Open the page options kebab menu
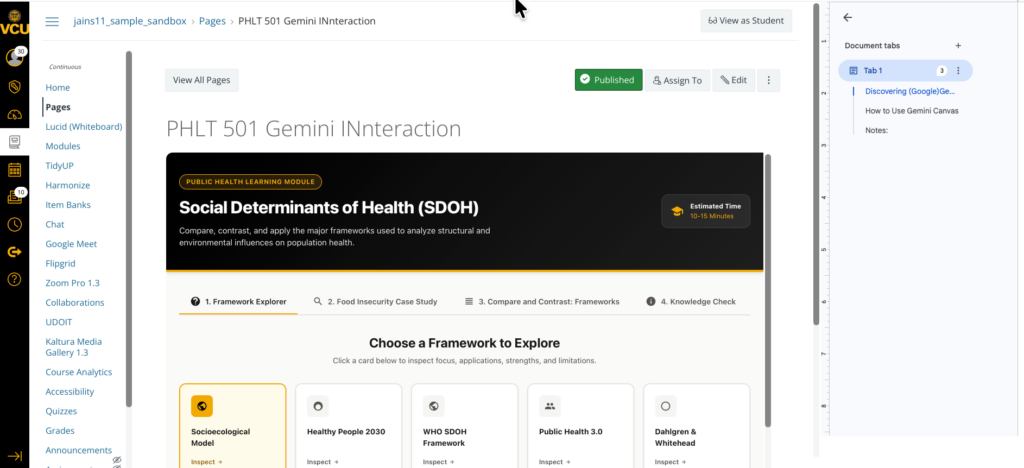This screenshot has width=1024, height=468. tap(769, 80)
